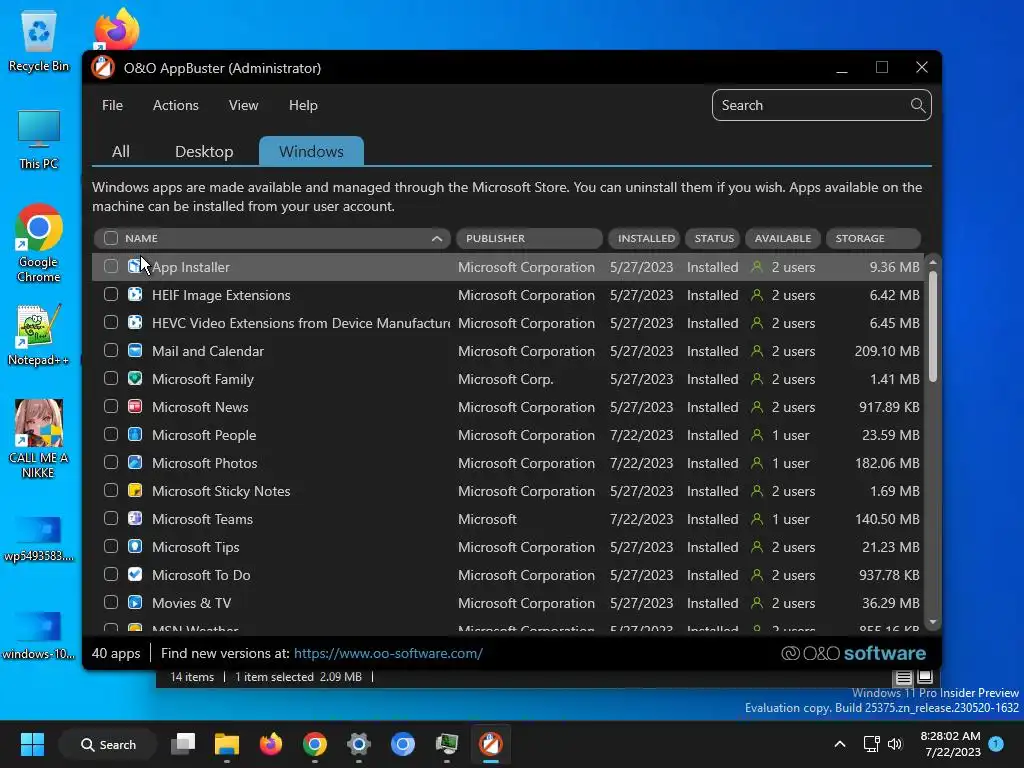Screen dimensions: 1024x768
Task: Sort by the AVAILABLE column header
Action: click(x=782, y=238)
